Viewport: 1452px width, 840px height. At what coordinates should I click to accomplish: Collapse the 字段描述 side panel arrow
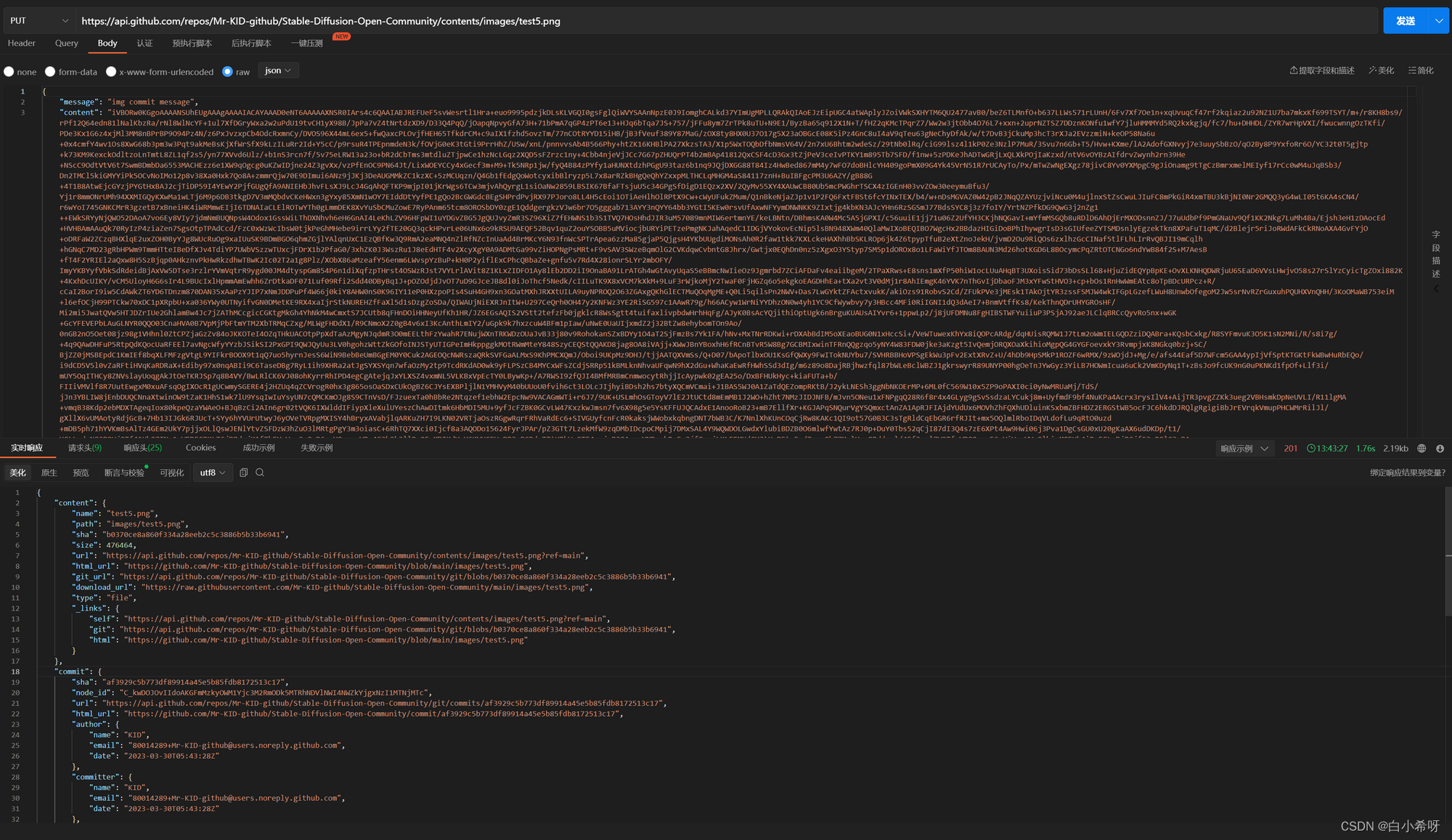click(x=1435, y=289)
